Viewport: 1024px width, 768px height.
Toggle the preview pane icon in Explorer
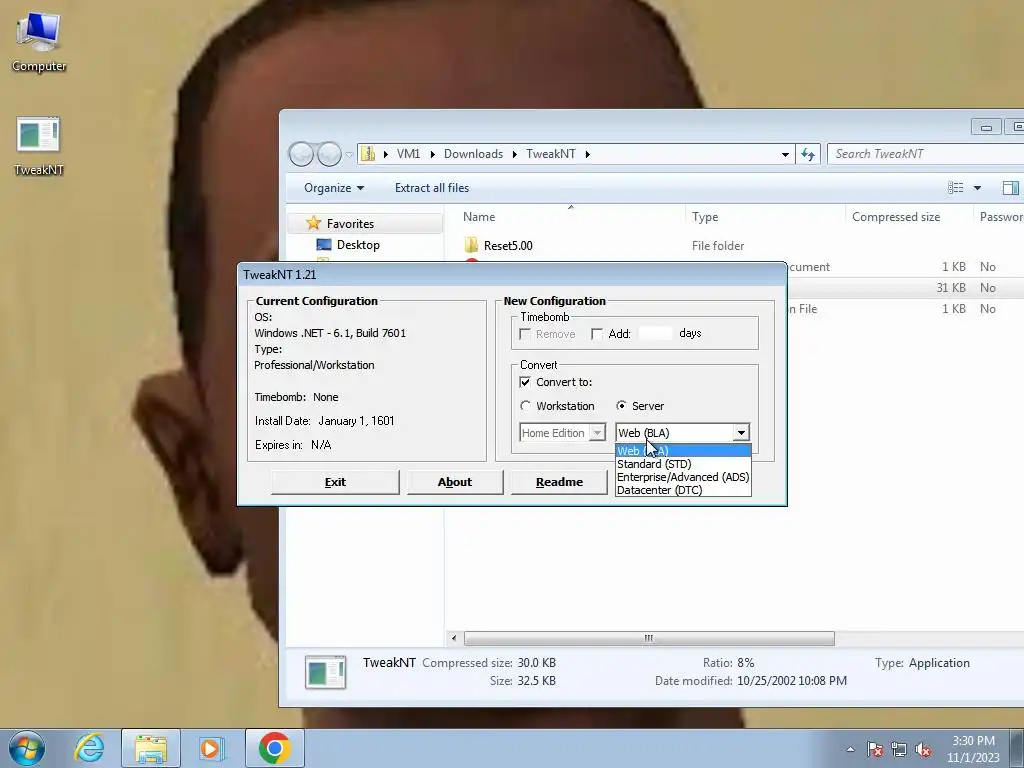click(x=1010, y=188)
